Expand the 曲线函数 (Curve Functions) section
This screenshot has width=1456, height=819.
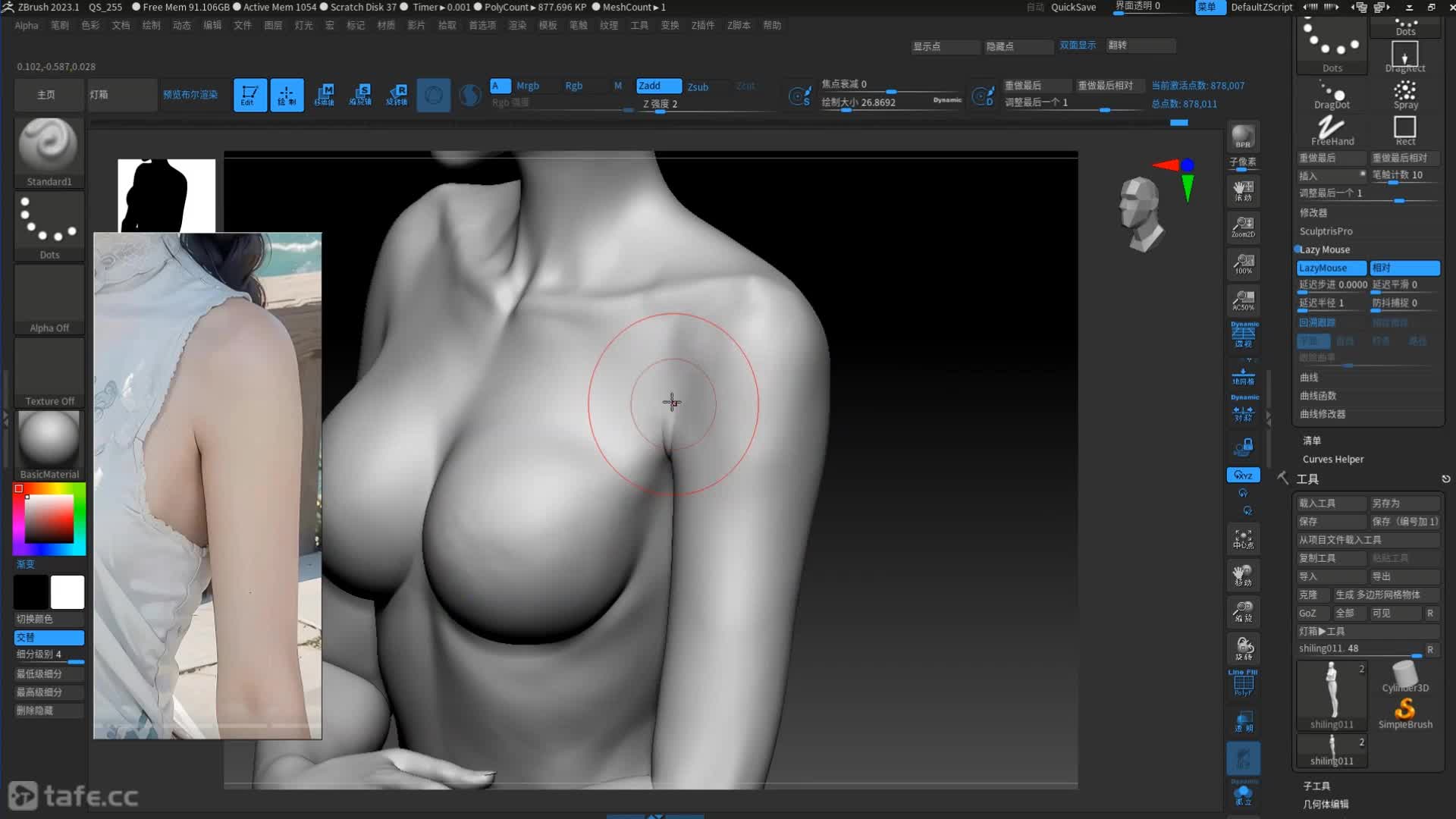click(x=1318, y=396)
